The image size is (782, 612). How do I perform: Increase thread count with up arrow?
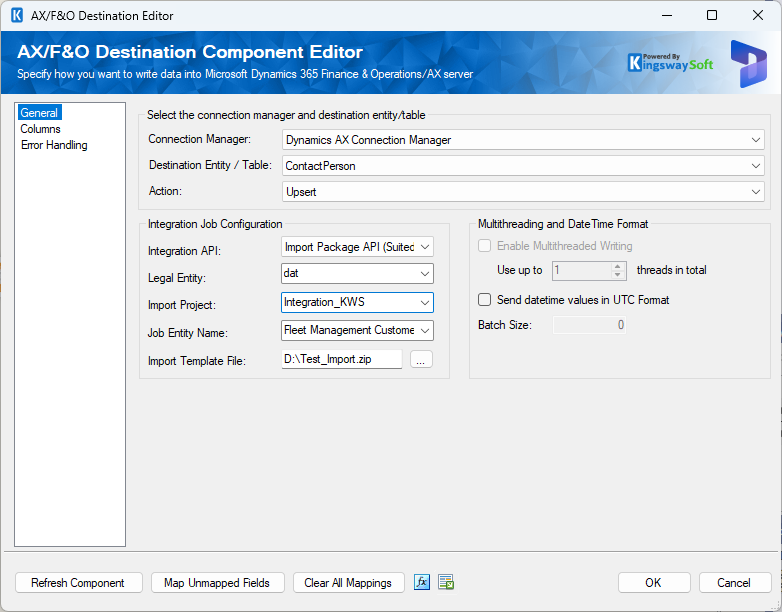pyautogui.click(x=618, y=266)
